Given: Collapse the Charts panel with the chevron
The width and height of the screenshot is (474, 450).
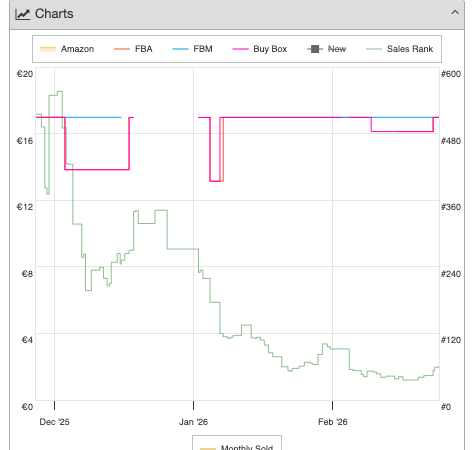Looking at the screenshot, I should tap(455, 13).
